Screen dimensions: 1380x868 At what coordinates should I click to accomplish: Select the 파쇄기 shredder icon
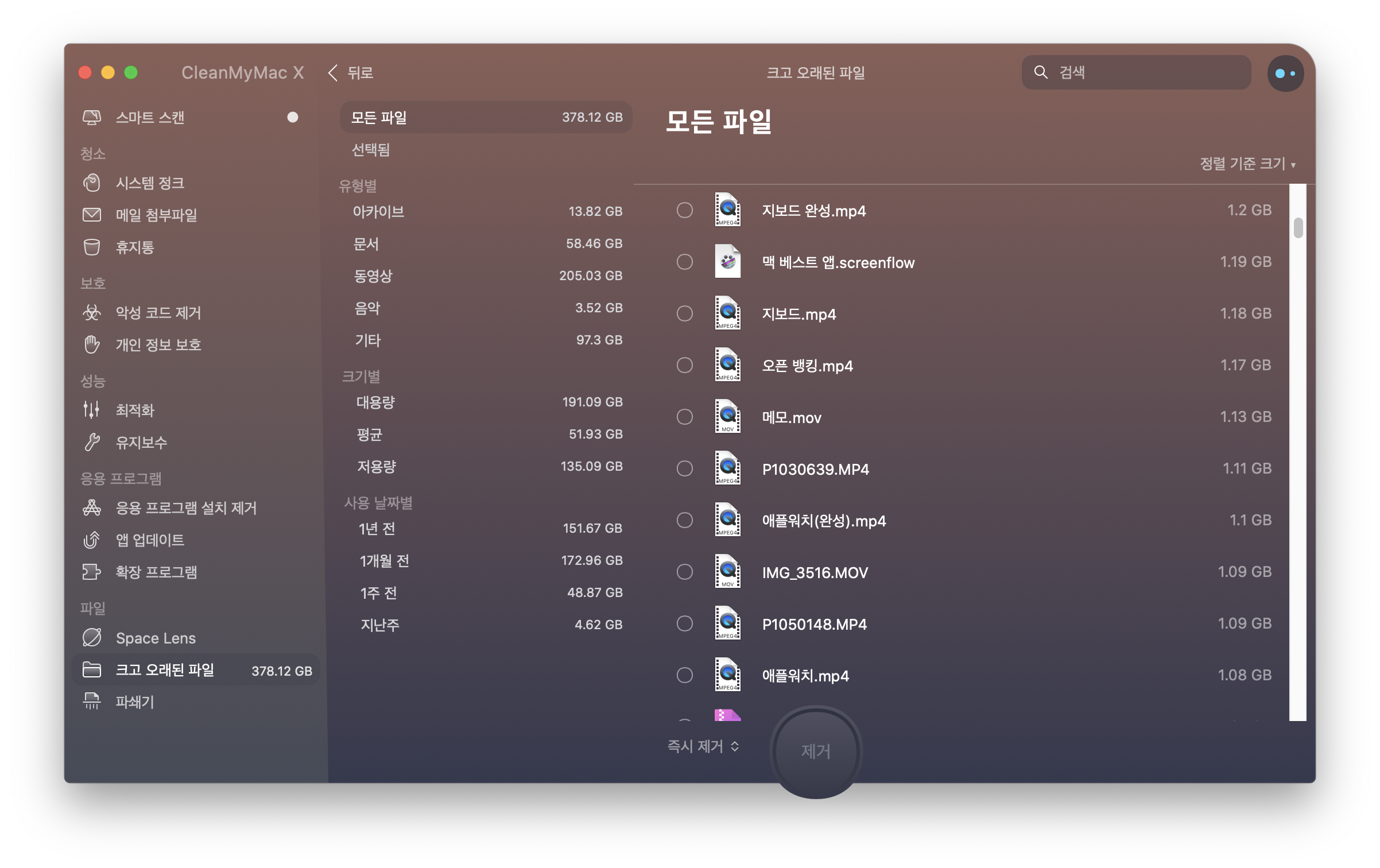click(x=92, y=702)
